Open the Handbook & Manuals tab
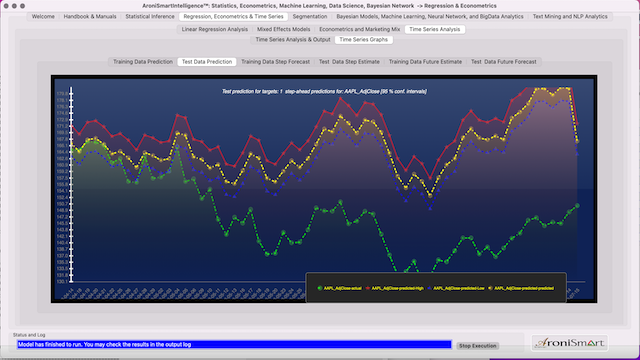 (90, 17)
